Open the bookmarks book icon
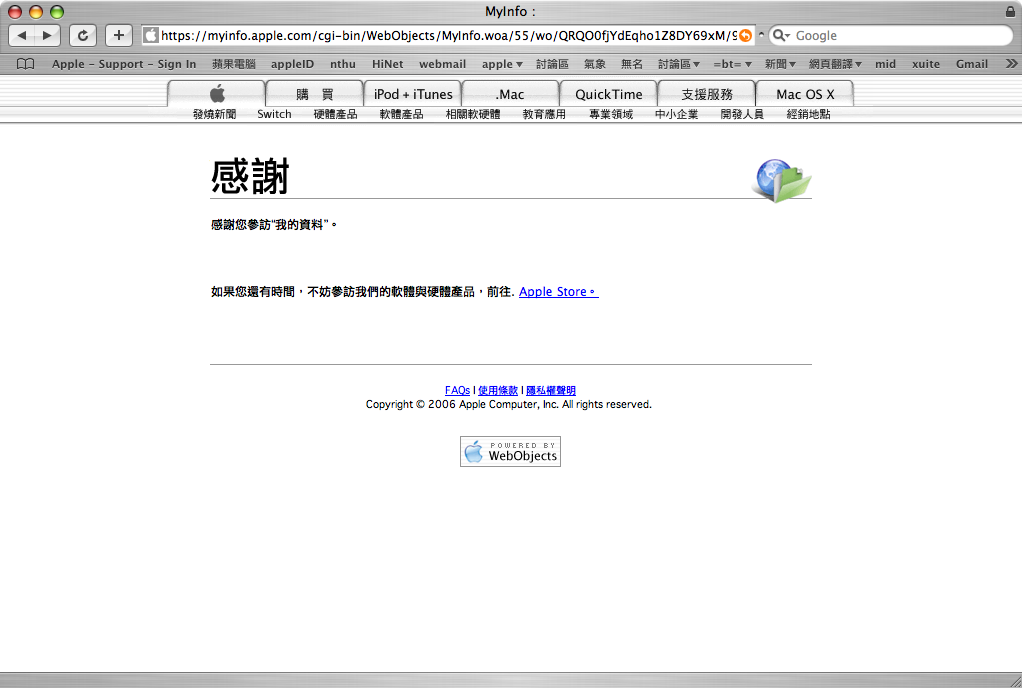1022x688 pixels. 25,64
